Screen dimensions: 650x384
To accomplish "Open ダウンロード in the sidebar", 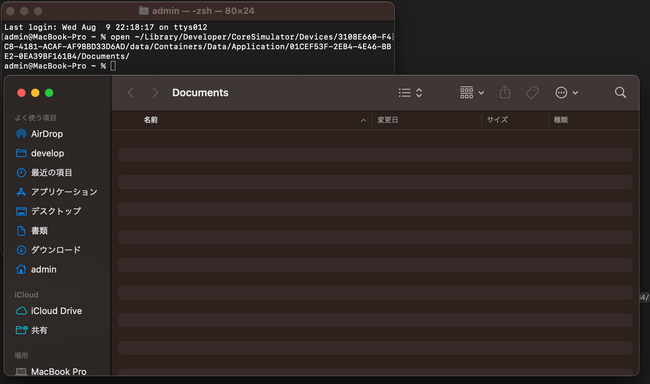I will point(57,250).
